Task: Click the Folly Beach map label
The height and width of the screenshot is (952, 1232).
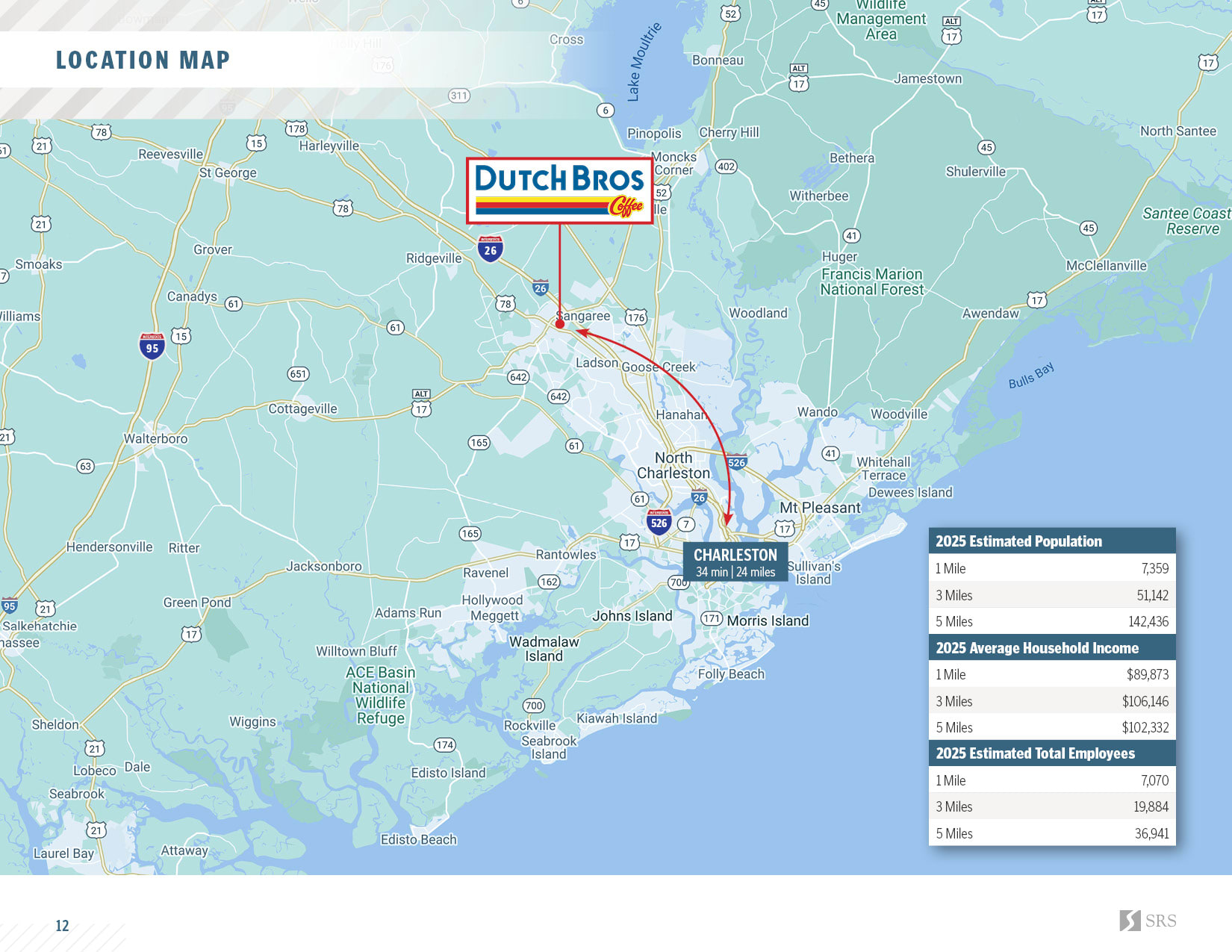Action: click(x=731, y=674)
